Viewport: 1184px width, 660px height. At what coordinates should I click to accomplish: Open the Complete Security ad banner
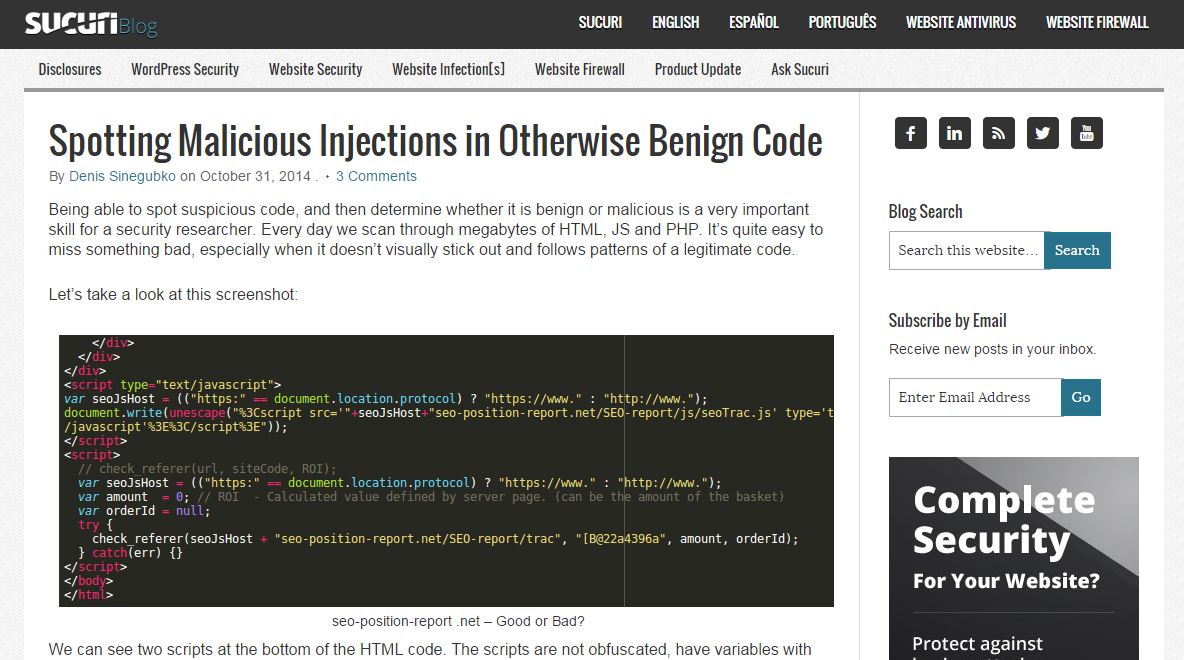tap(1013, 558)
